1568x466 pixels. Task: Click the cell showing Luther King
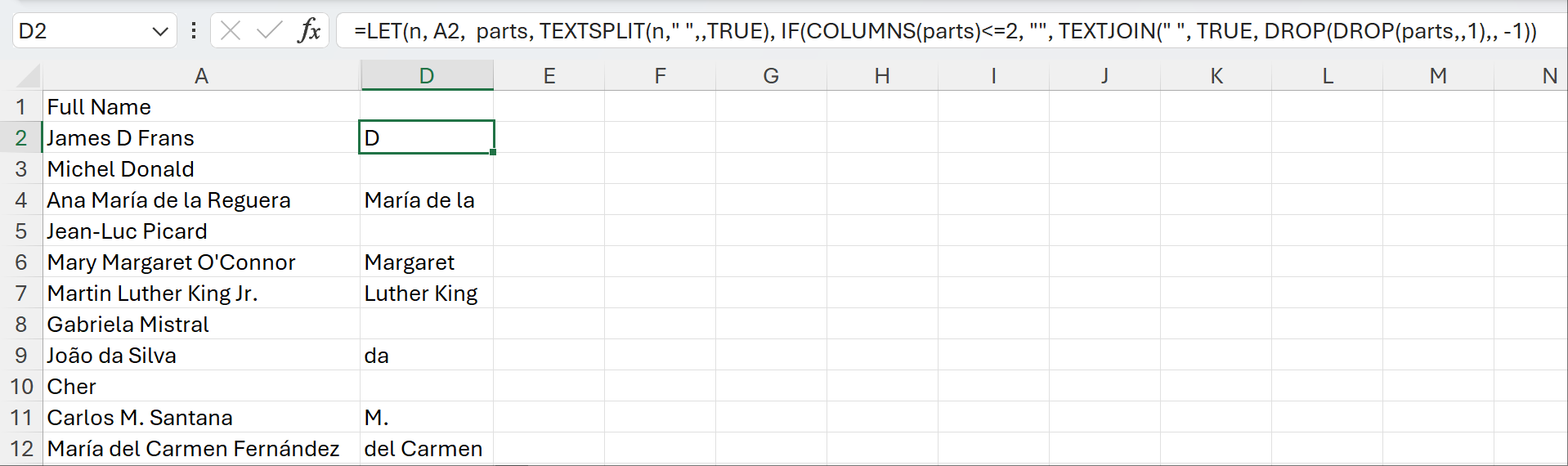click(x=426, y=293)
